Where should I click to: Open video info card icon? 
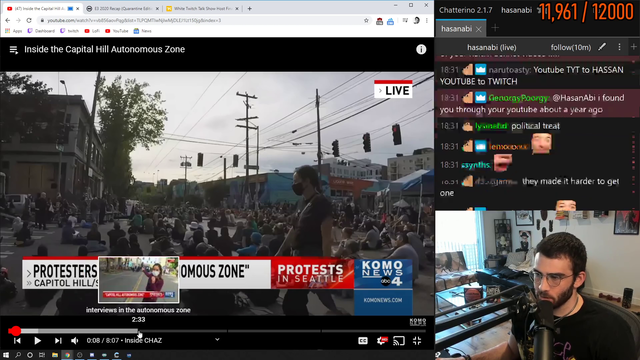click(421, 49)
